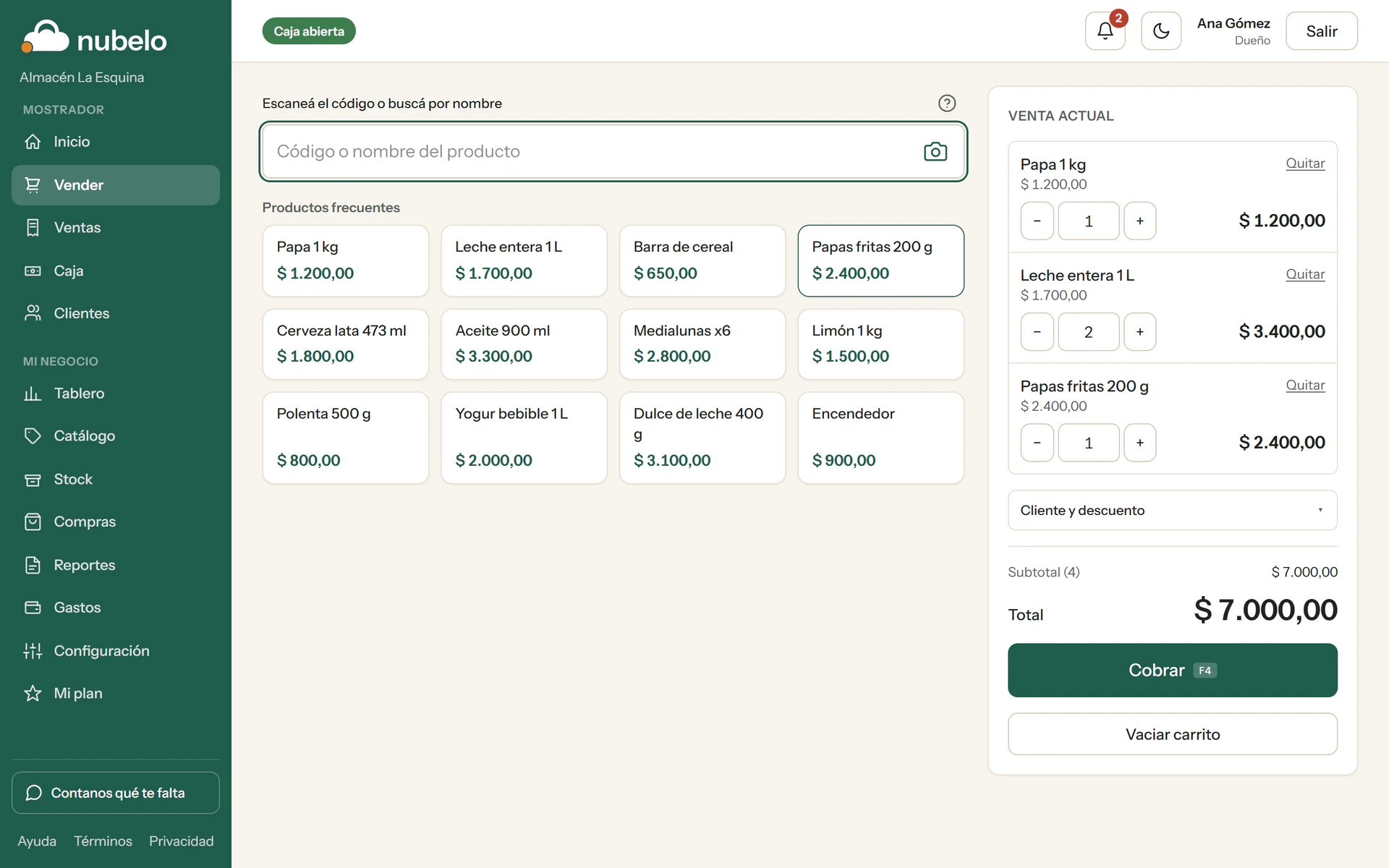Viewport: 1389px width, 868px height.
Task: Open the Términos footer link
Action: pos(103,841)
